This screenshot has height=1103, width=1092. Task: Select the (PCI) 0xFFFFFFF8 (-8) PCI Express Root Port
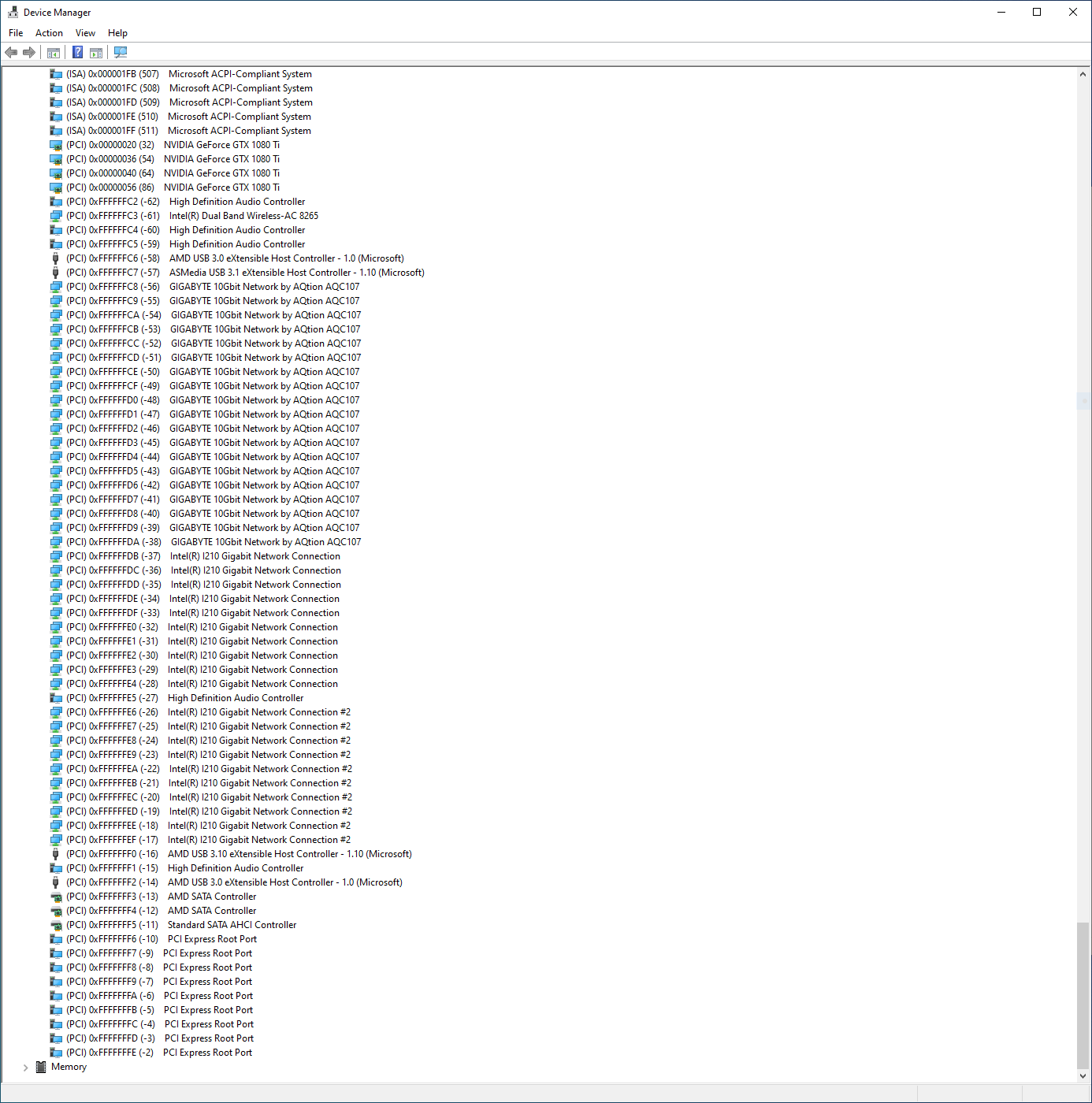[159, 967]
